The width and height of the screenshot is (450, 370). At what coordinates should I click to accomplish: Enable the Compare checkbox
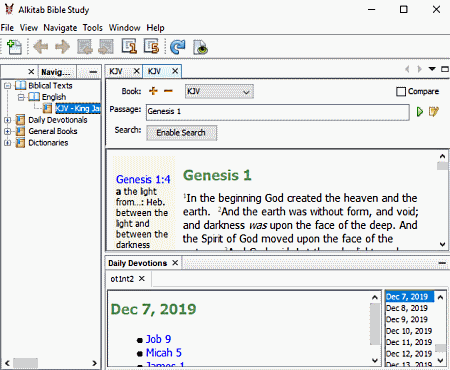click(401, 91)
